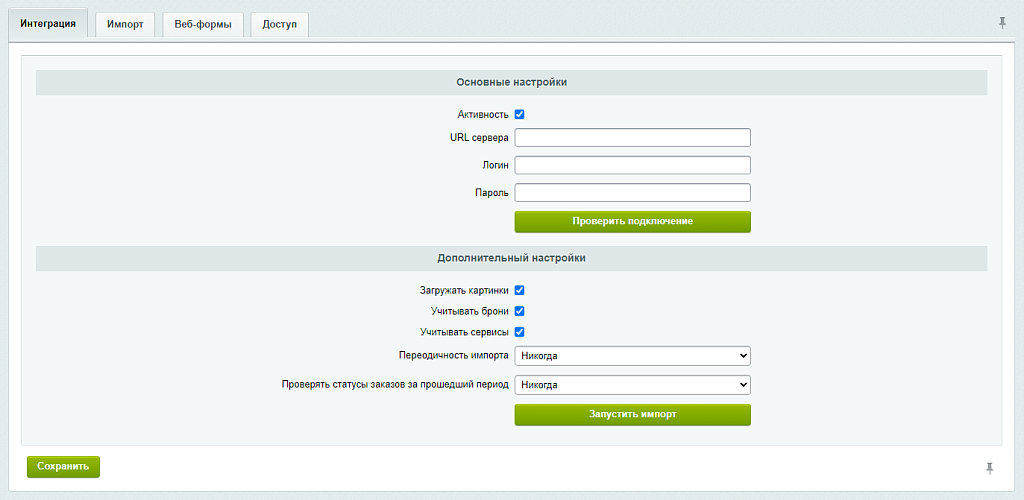1024x500 pixels.
Task: Go to the Доступ tab
Action: coord(279,24)
